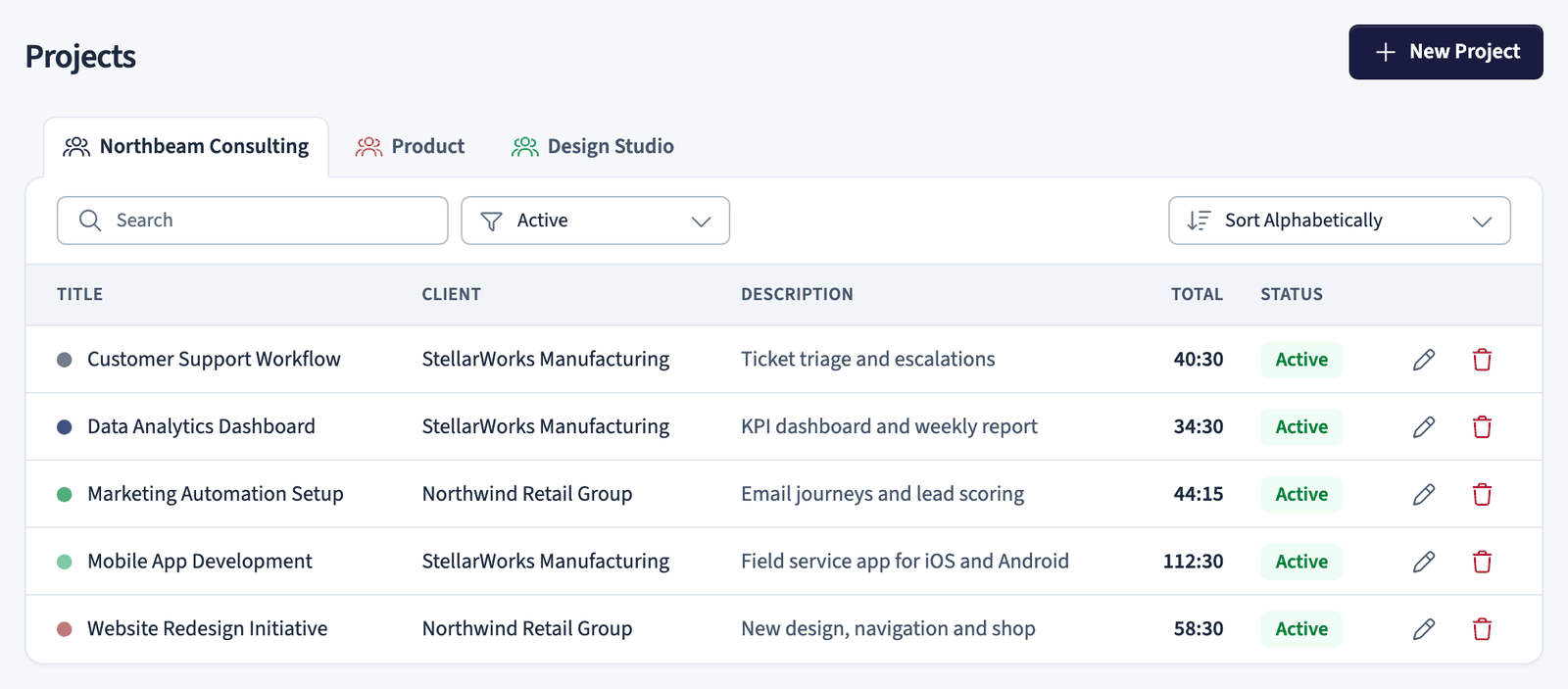Delete the Website Redesign Initiative project
This screenshot has height=689, width=1568.
pyautogui.click(x=1482, y=628)
